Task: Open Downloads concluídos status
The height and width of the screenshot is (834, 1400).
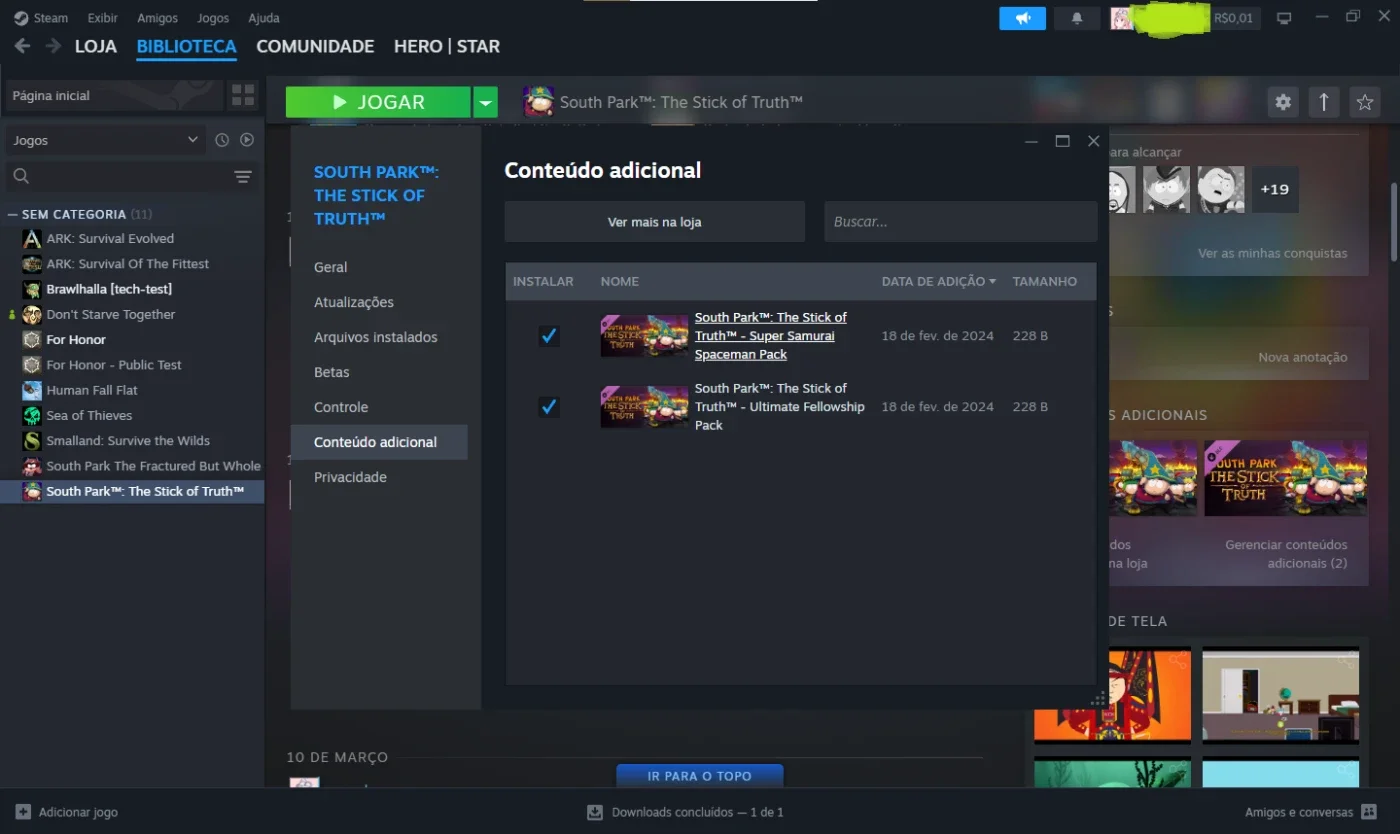Action: click(x=685, y=812)
